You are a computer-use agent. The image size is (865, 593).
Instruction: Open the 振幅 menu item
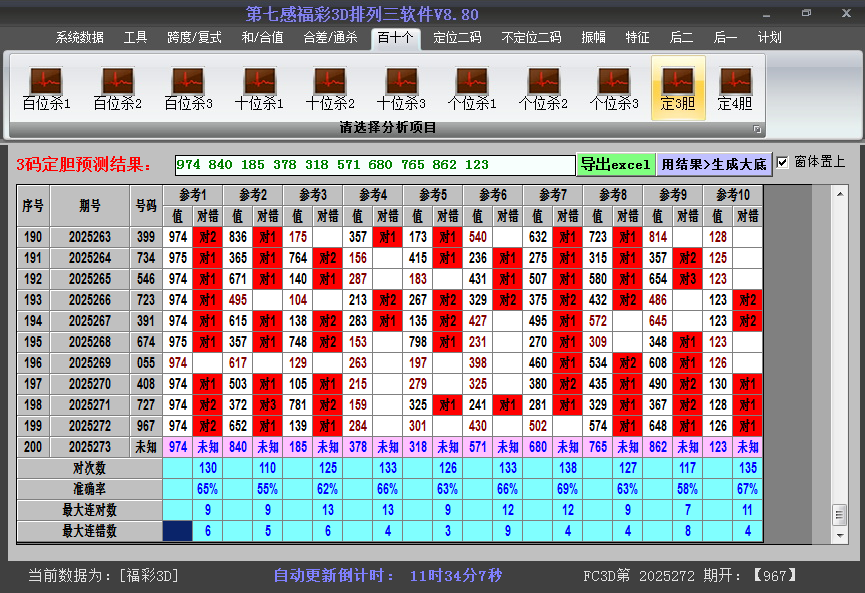[596, 37]
